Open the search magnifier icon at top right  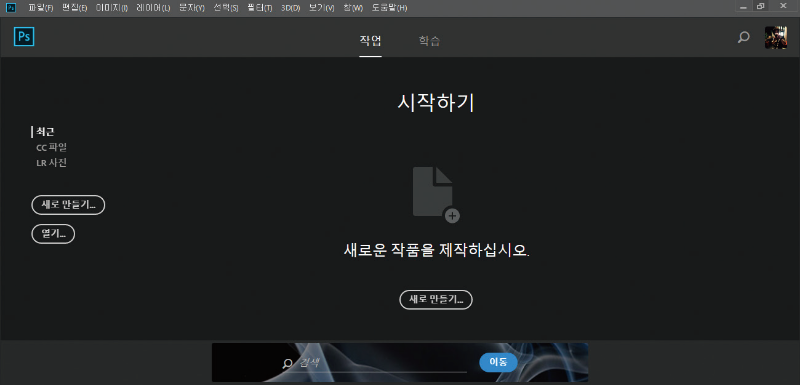pos(744,37)
